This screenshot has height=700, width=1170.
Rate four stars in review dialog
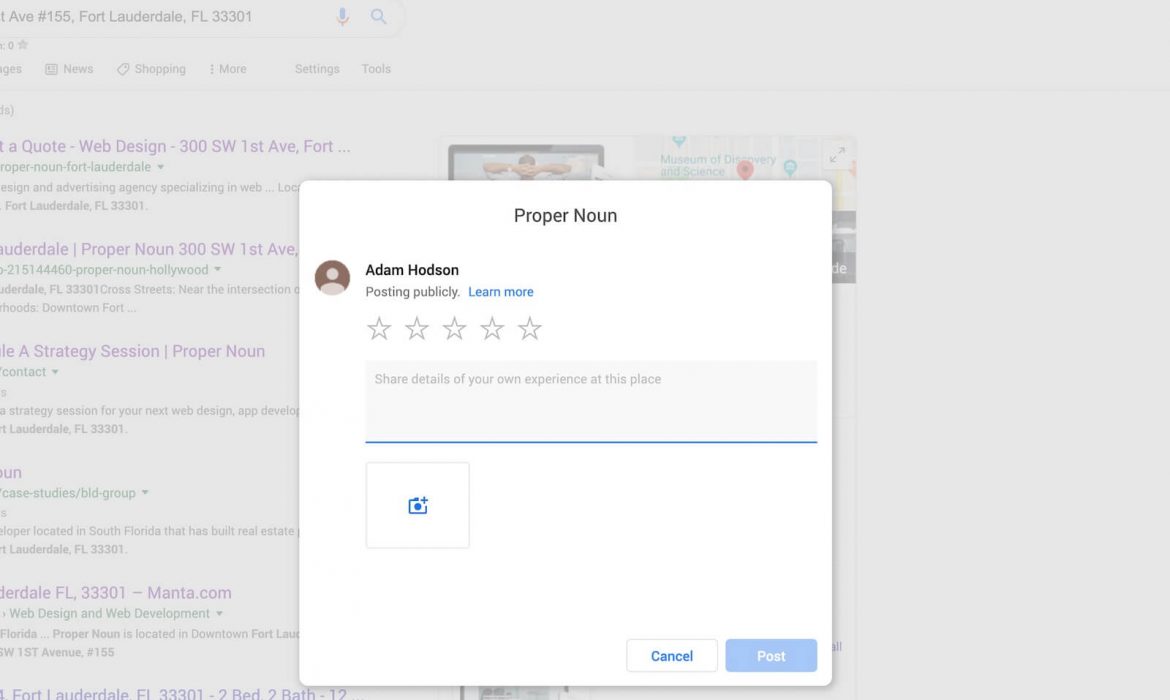pyautogui.click(x=492, y=328)
